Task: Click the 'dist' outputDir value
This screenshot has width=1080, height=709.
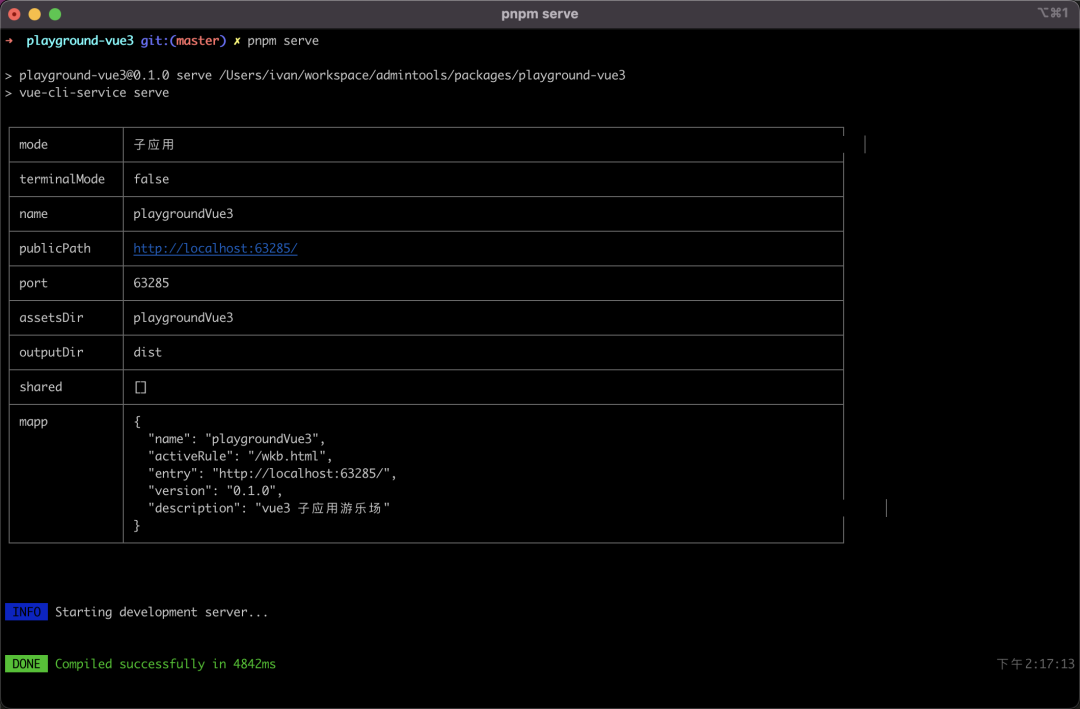Action: point(147,352)
